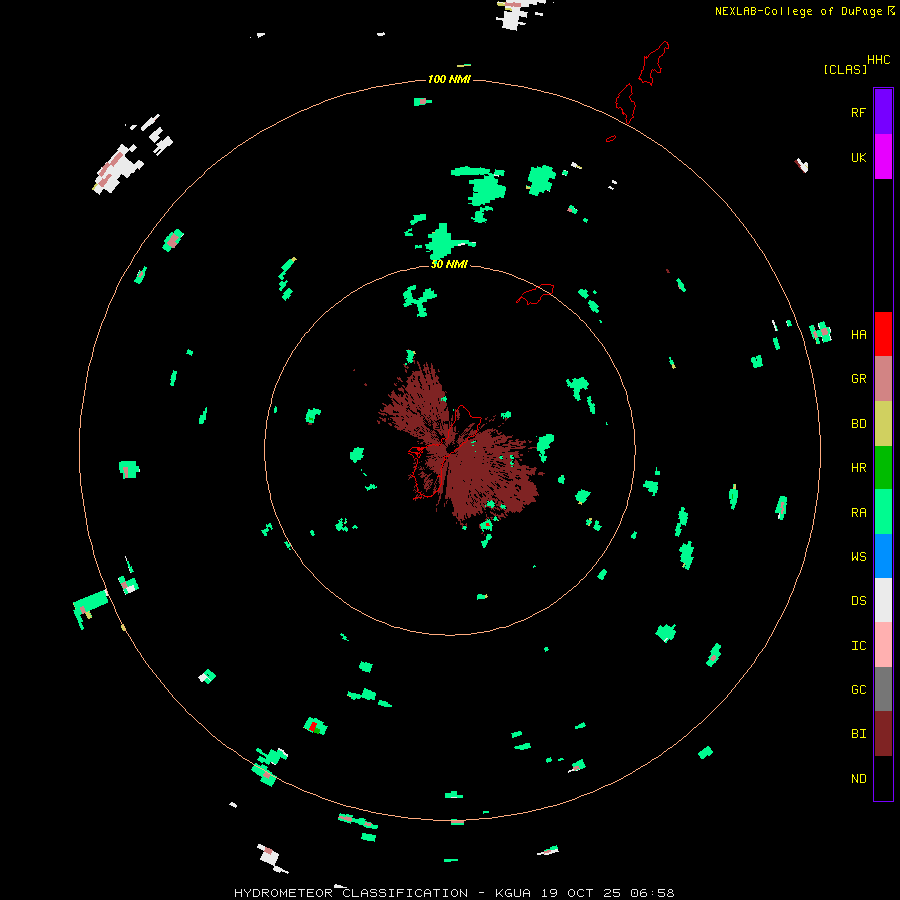Click the UK legend label
The width and height of the screenshot is (900, 900).
[x=858, y=157]
